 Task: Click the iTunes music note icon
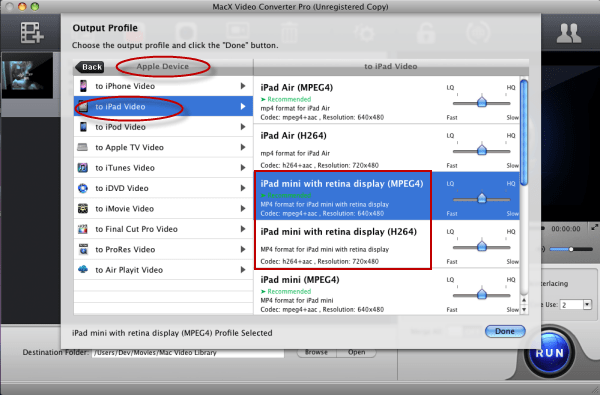click(83, 168)
